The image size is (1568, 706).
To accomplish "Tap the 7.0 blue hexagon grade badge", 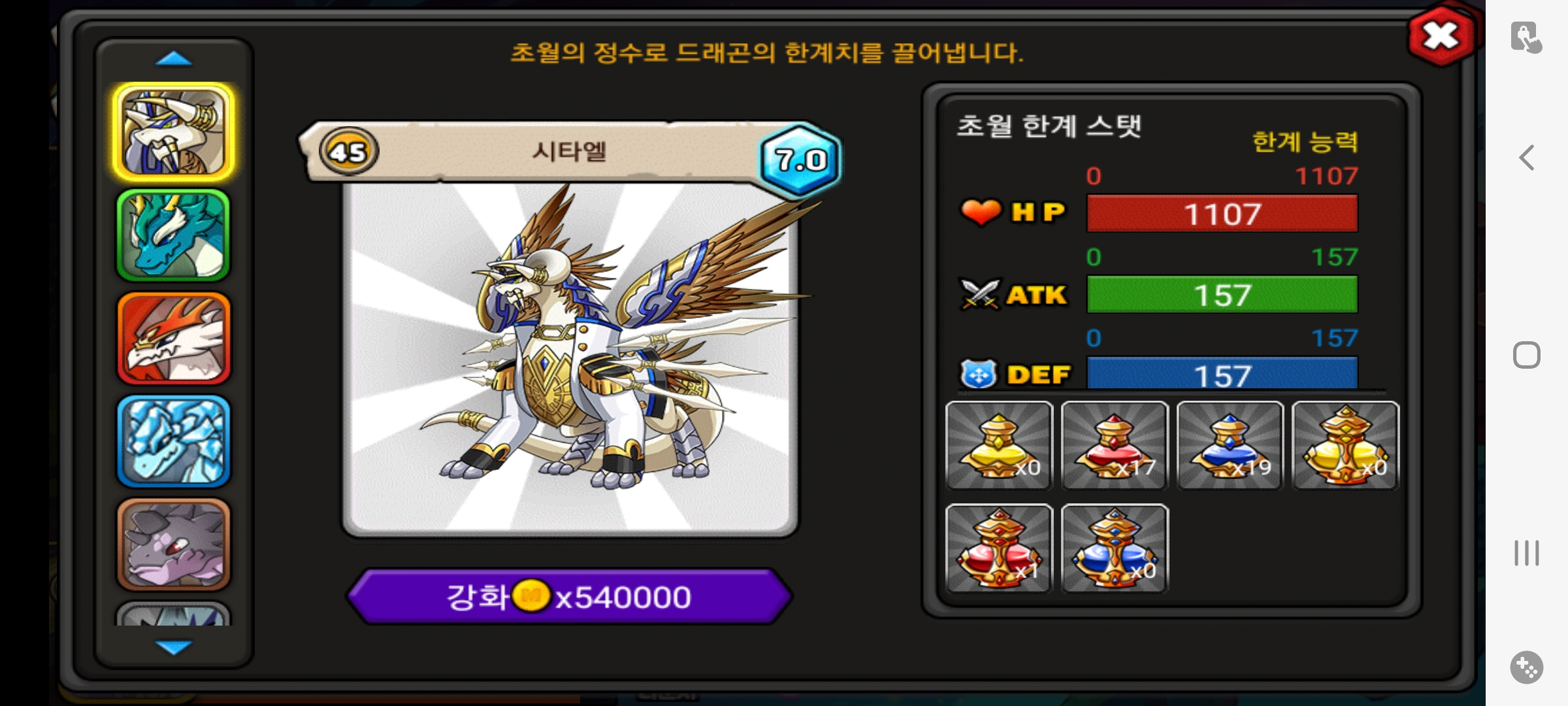I will 800,160.
